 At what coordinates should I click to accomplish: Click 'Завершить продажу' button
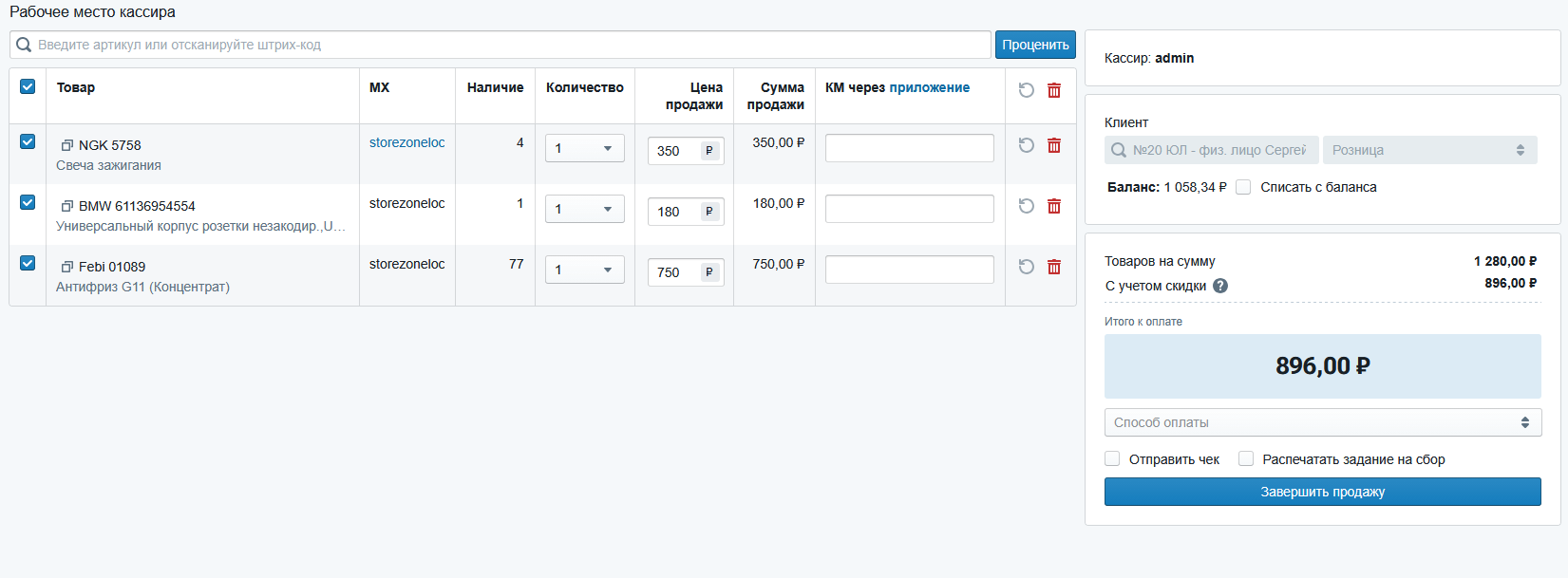tap(1323, 492)
